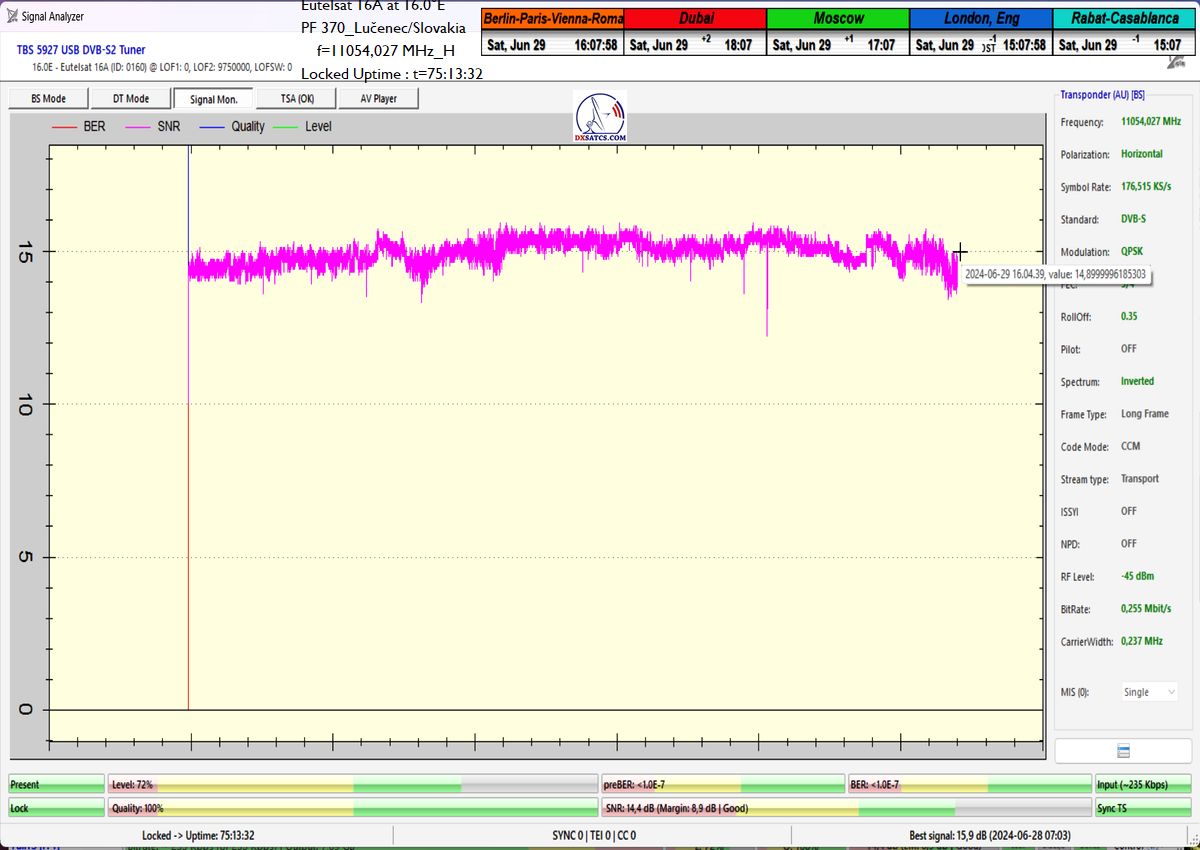The height and width of the screenshot is (850, 1200).
Task: Click the Level 72% signal bar
Action: pos(352,785)
